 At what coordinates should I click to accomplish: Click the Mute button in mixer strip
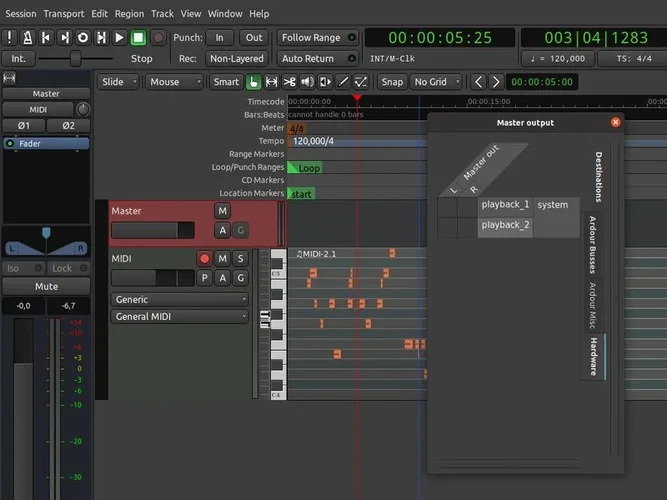pyautogui.click(x=46, y=287)
